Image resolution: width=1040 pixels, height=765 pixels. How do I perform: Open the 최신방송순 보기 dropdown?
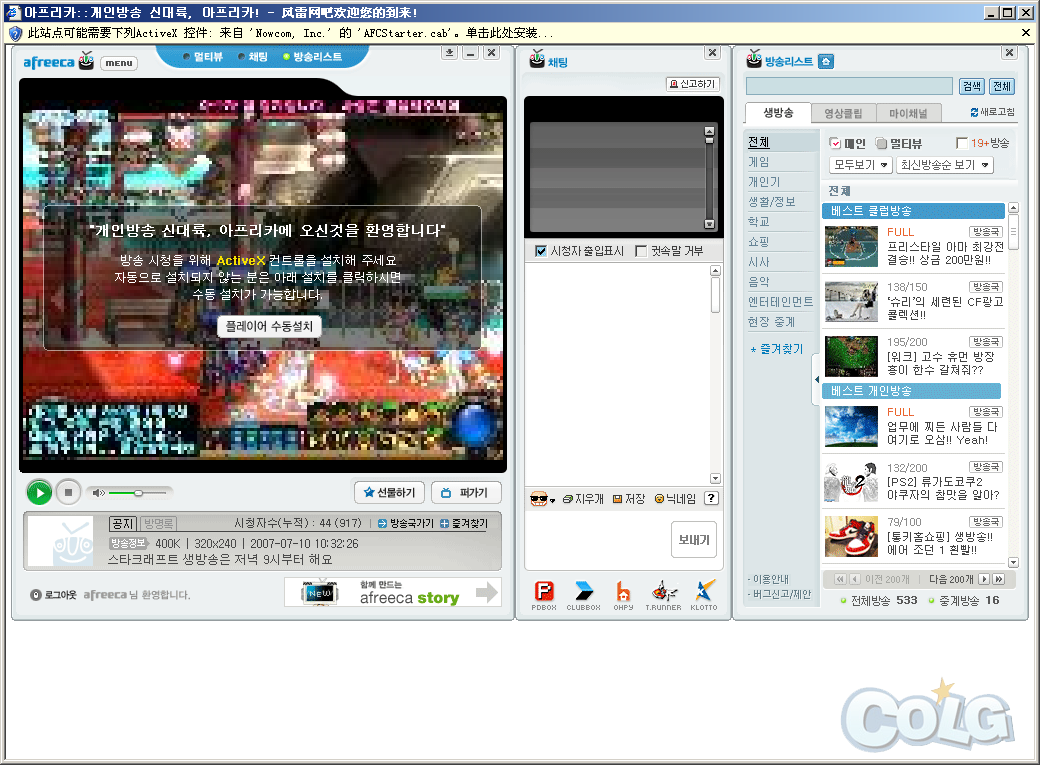pos(944,165)
